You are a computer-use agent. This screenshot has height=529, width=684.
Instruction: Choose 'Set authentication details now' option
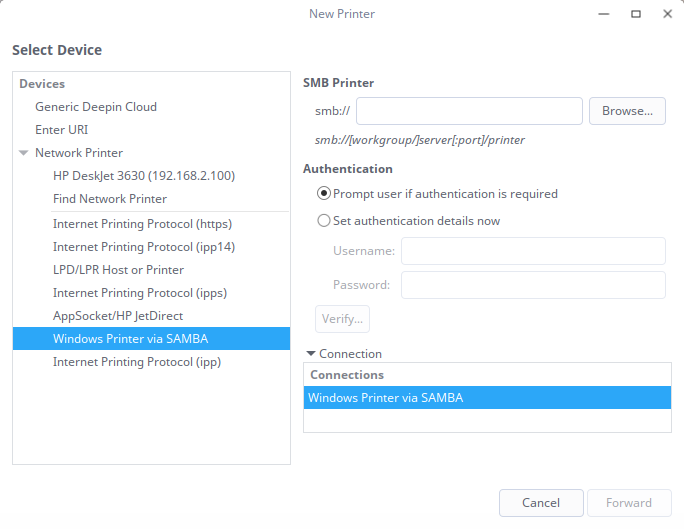324,221
